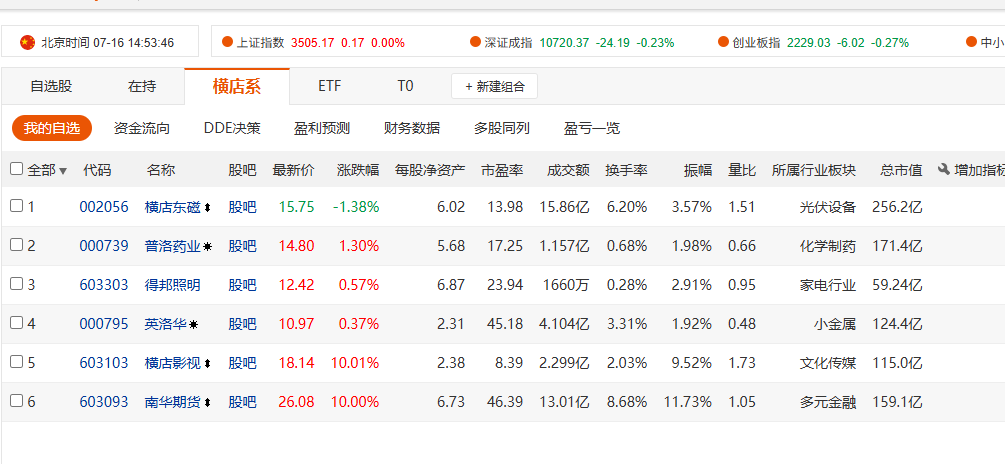Image resolution: width=1005 pixels, height=464 pixels.
Task: Click the orange dot beside 上证指数
Action: click(x=227, y=42)
